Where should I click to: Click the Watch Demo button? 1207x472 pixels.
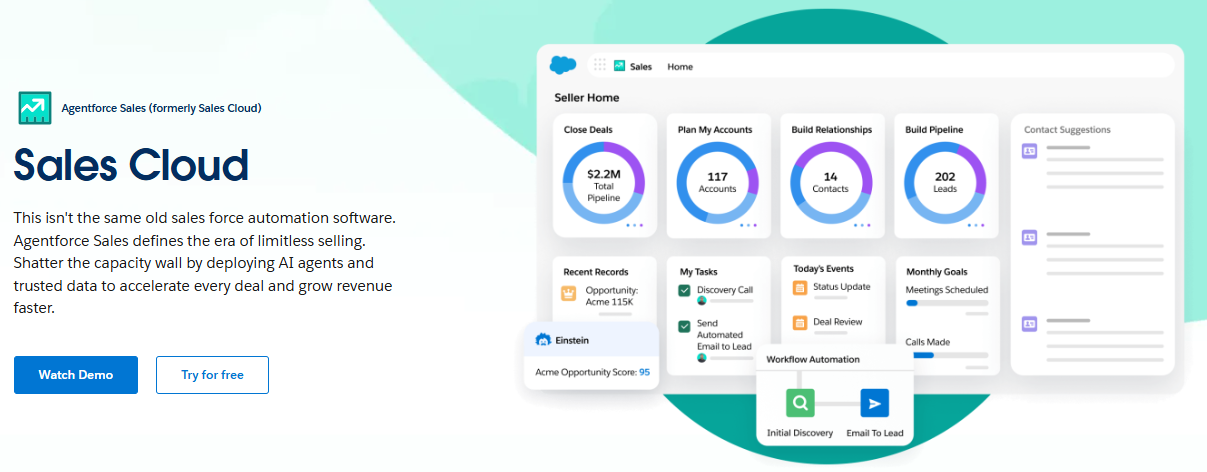pos(76,375)
